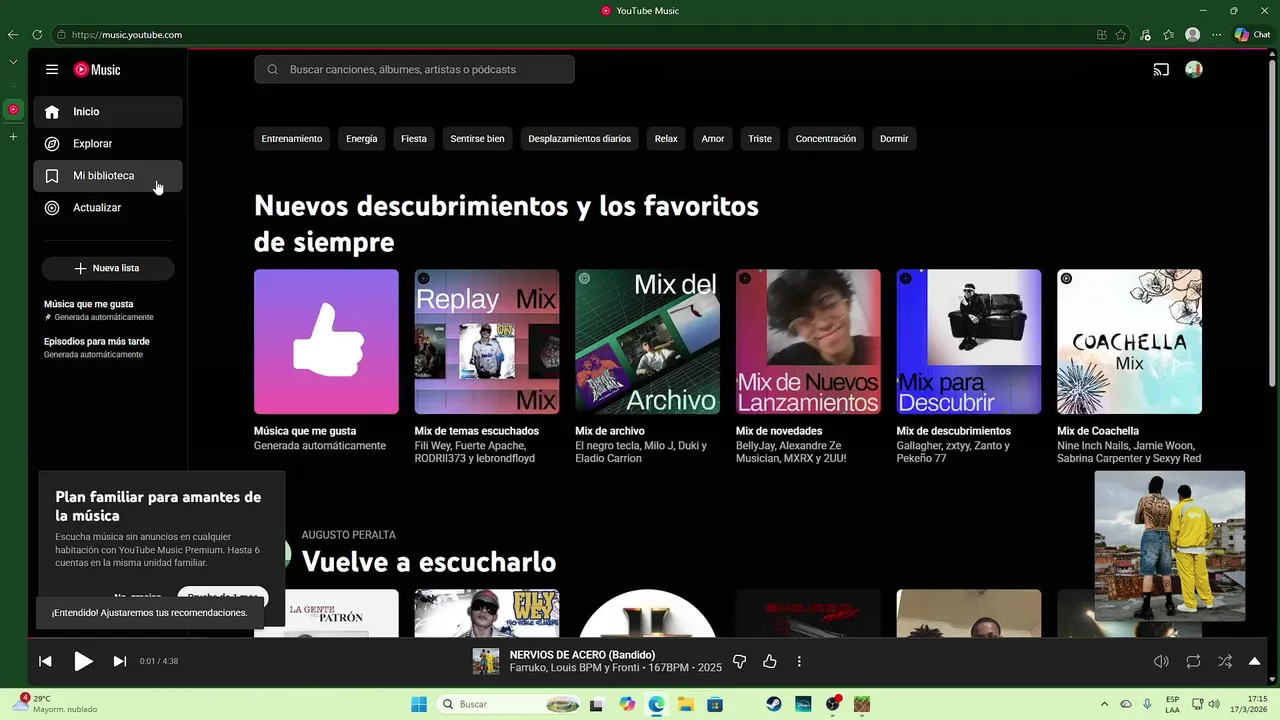1280x720 pixels.
Task: Open Copilot Chat button
Action: pos(1252,35)
